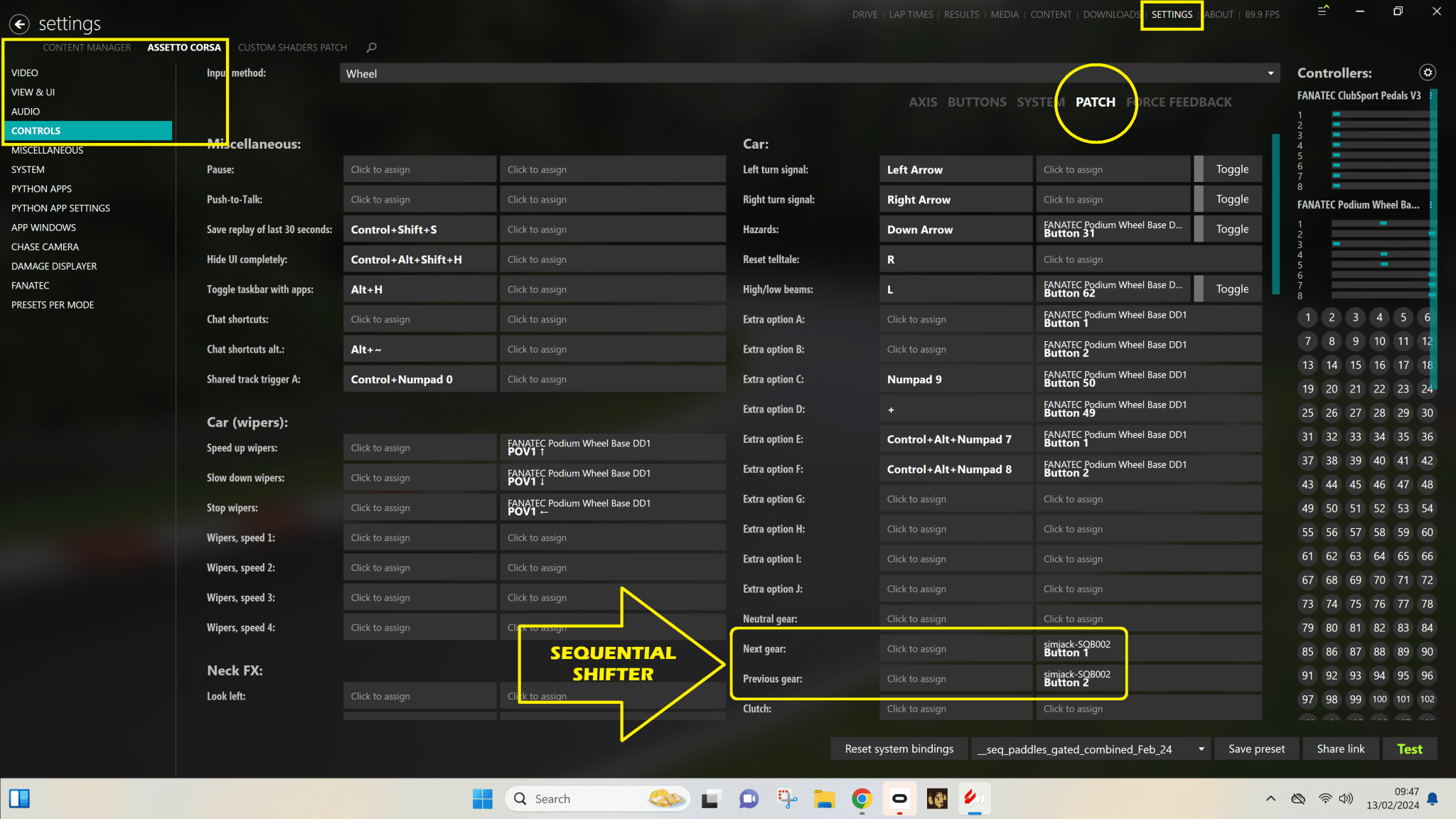Edit the Left Arrow turn signal binding
The height and width of the screenshot is (819, 1456).
coord(955,169)
